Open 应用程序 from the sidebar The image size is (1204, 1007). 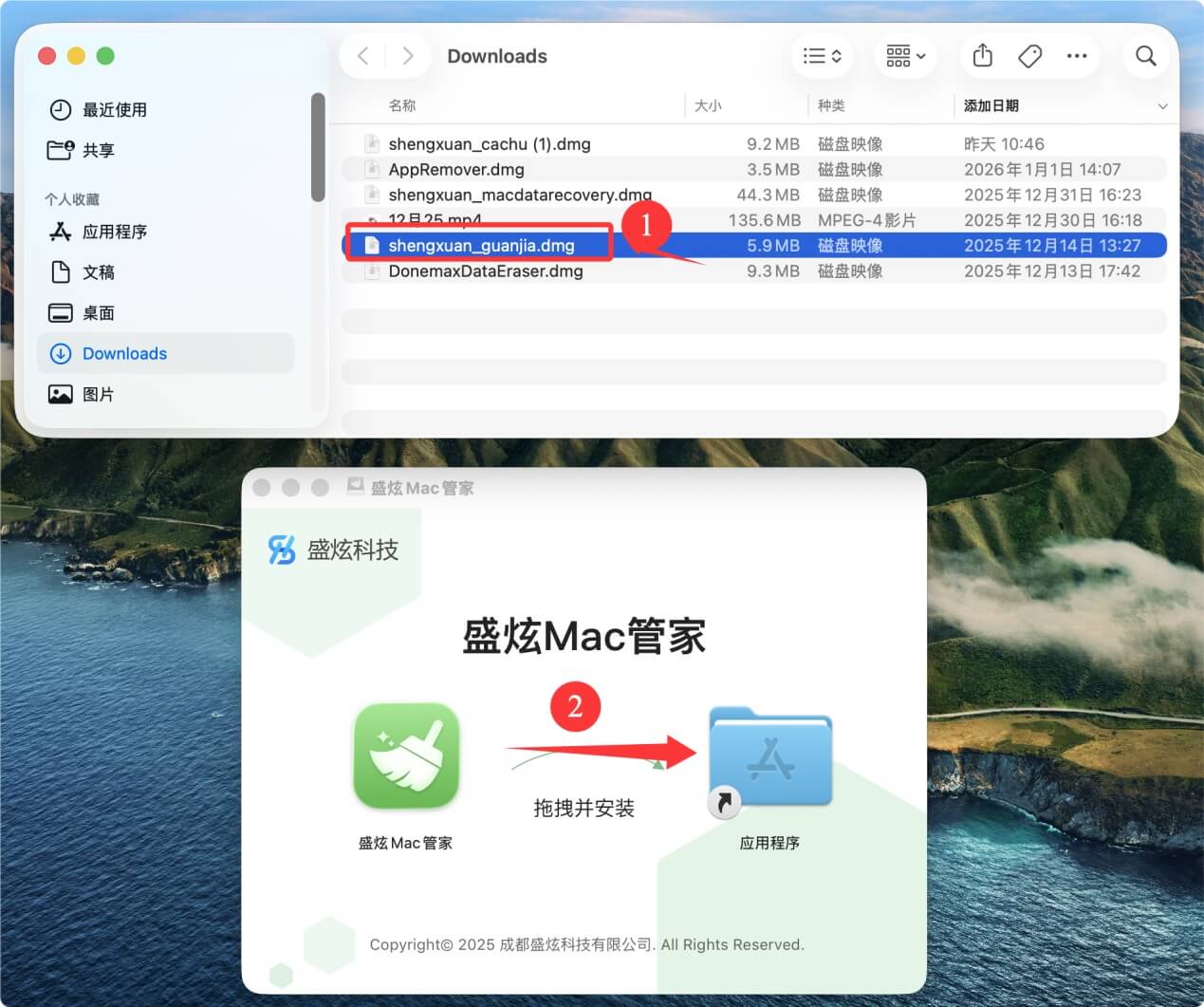pyautogui.click(x=114, y=231)
